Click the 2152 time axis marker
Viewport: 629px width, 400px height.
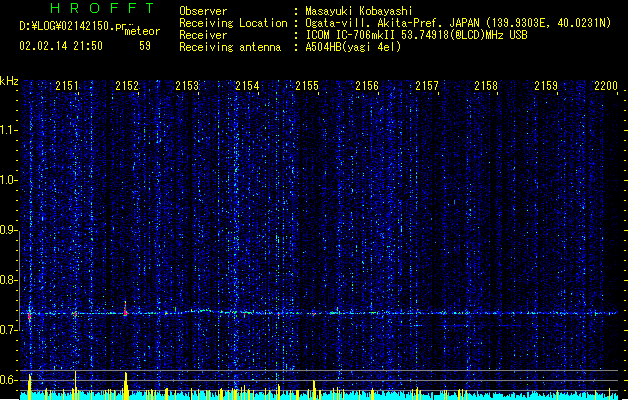coord(127,86)
